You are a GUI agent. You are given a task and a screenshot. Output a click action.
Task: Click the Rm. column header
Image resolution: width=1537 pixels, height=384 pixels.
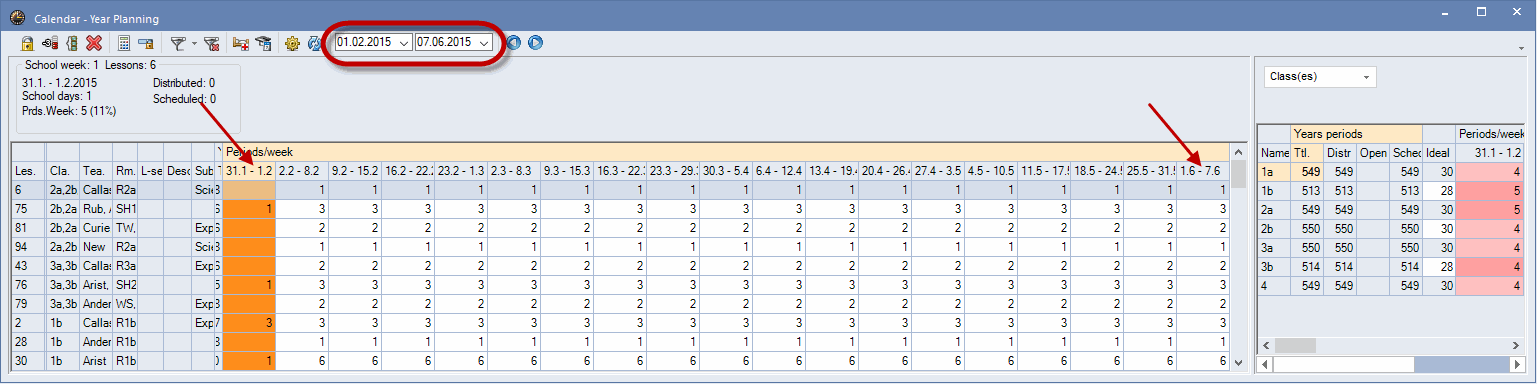125,170
